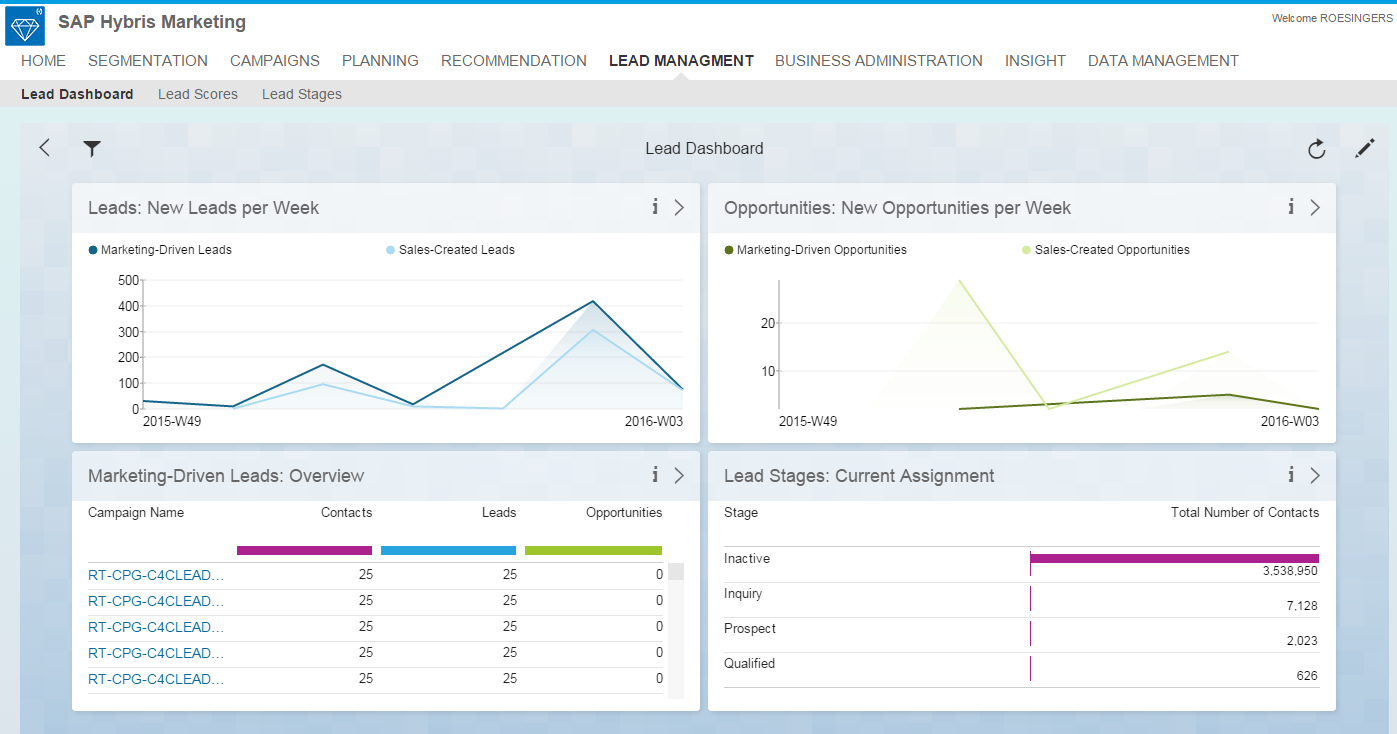Toggle Marketing-Driven Leads legend entry

click(160, 250)
